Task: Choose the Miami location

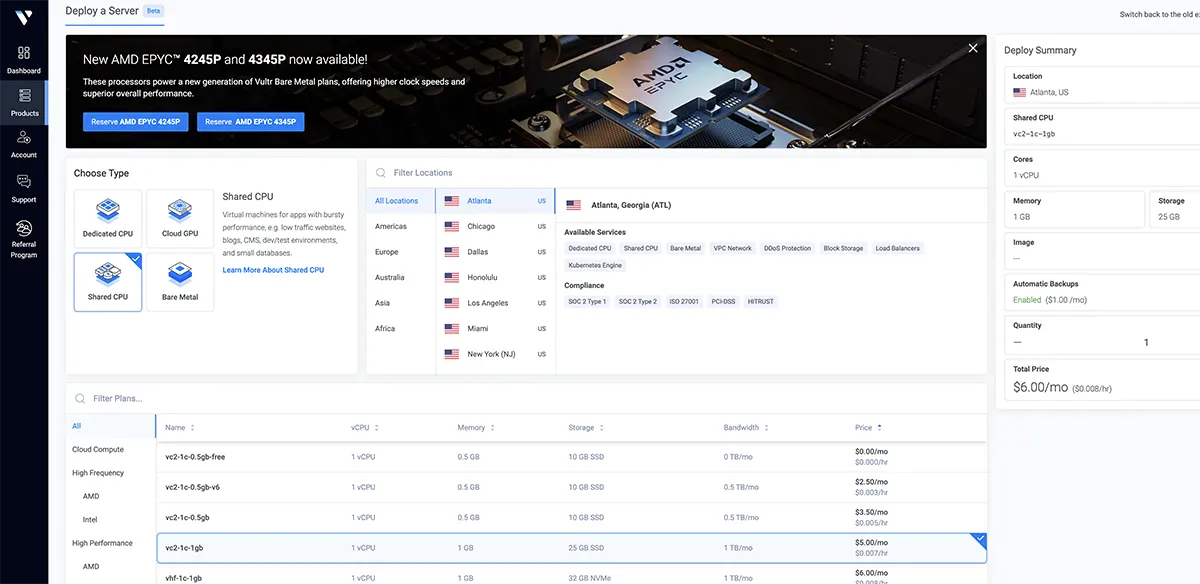Action: coord(496,328)
